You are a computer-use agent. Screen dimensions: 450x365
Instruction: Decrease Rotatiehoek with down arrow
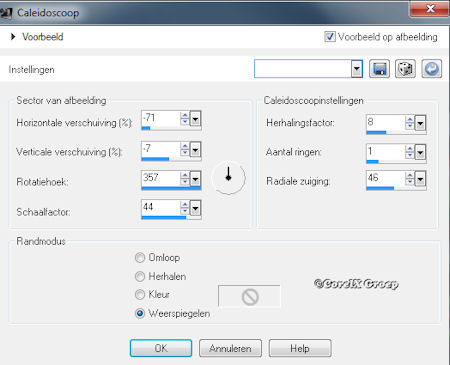(185, 182)
